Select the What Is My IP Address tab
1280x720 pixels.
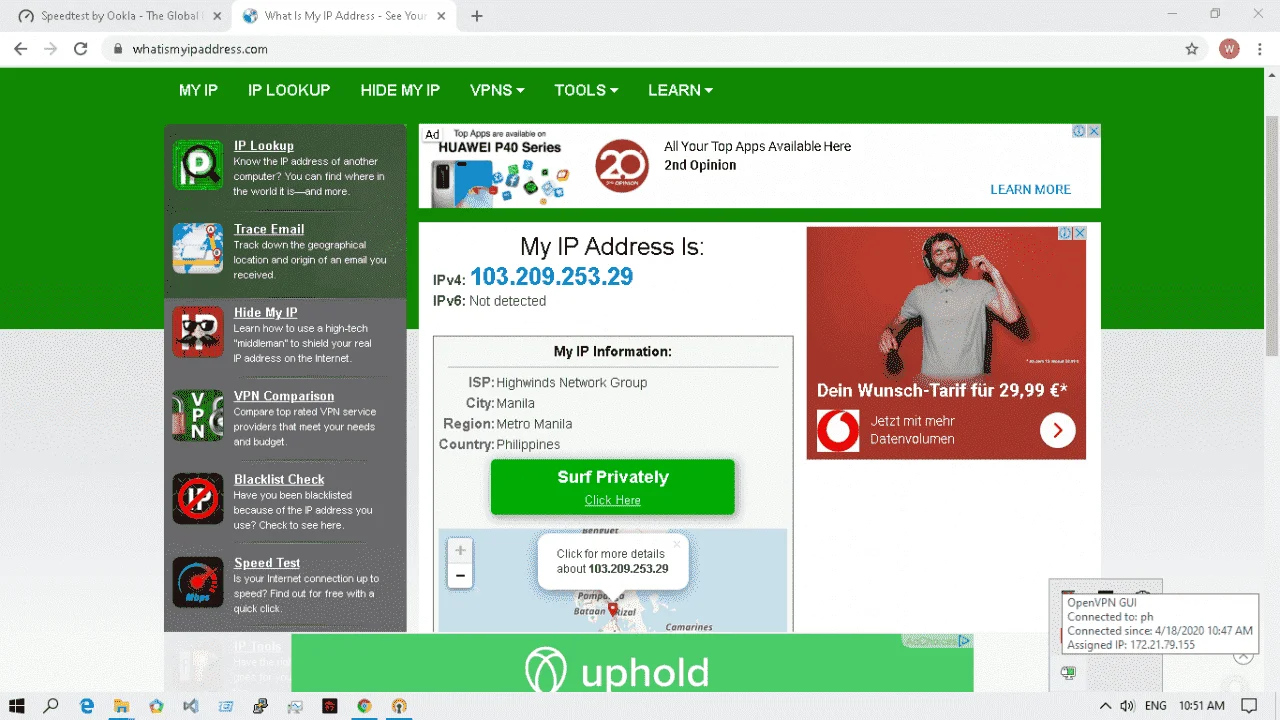tap(344, 16)
